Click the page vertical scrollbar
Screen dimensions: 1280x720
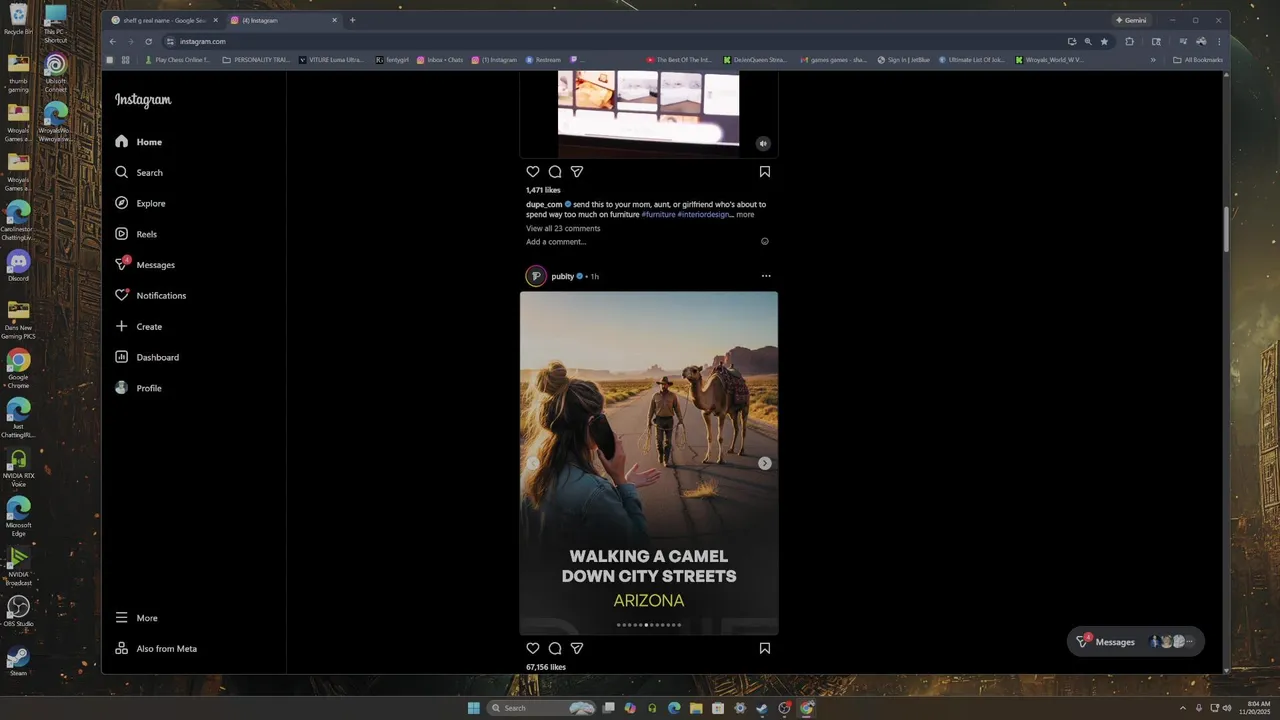1226,230
